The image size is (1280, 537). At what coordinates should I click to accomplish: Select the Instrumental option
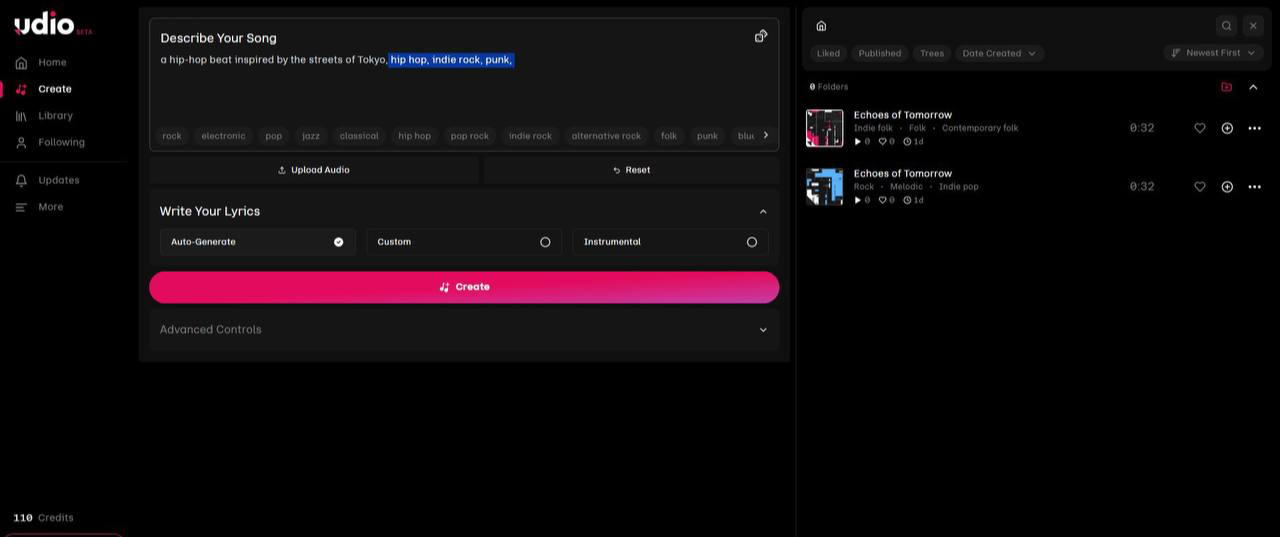coord(670,242)
